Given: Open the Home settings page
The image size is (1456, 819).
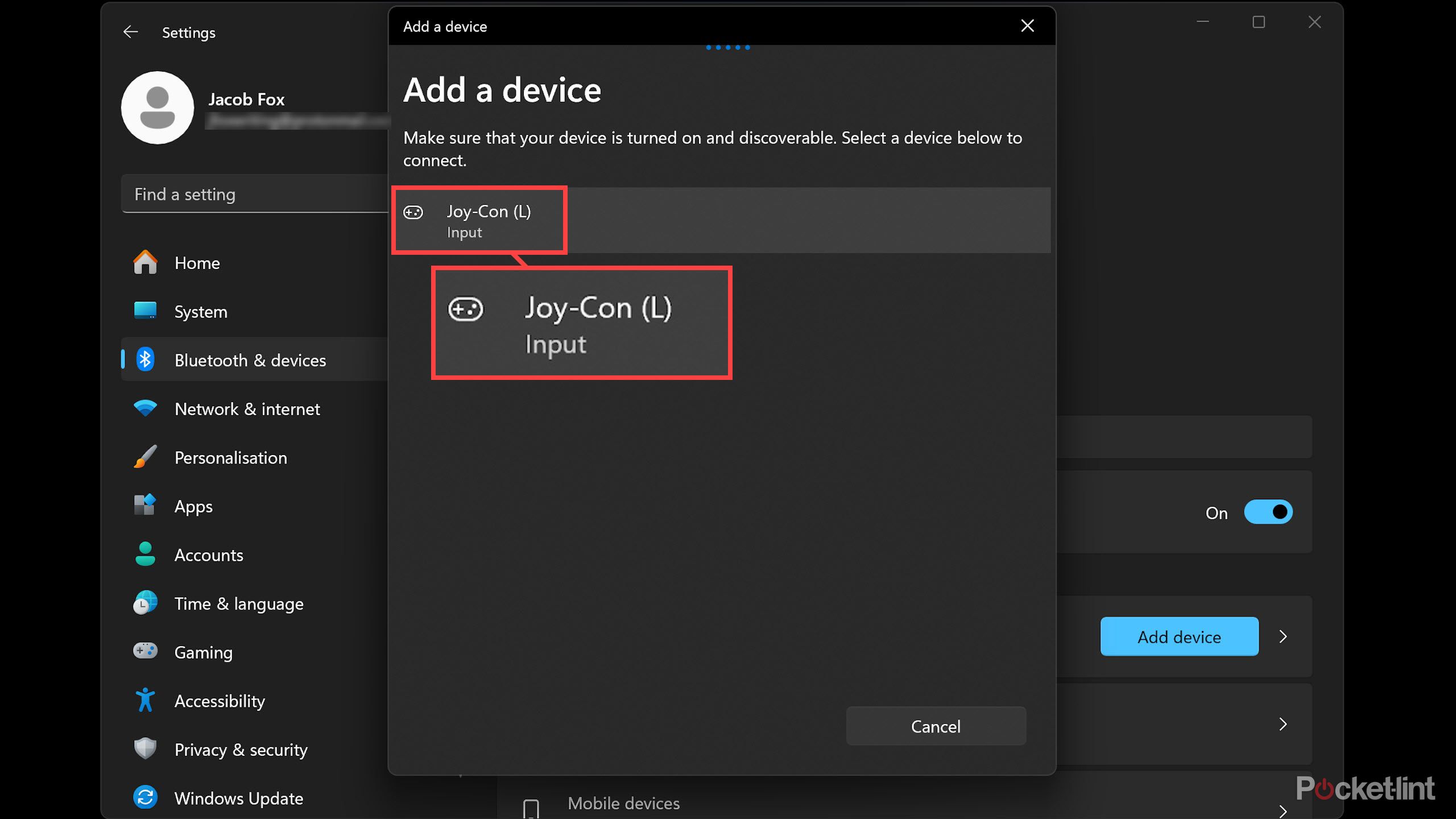Looking at the screenshot, I should pyautogui.click(x=197, y=263).
